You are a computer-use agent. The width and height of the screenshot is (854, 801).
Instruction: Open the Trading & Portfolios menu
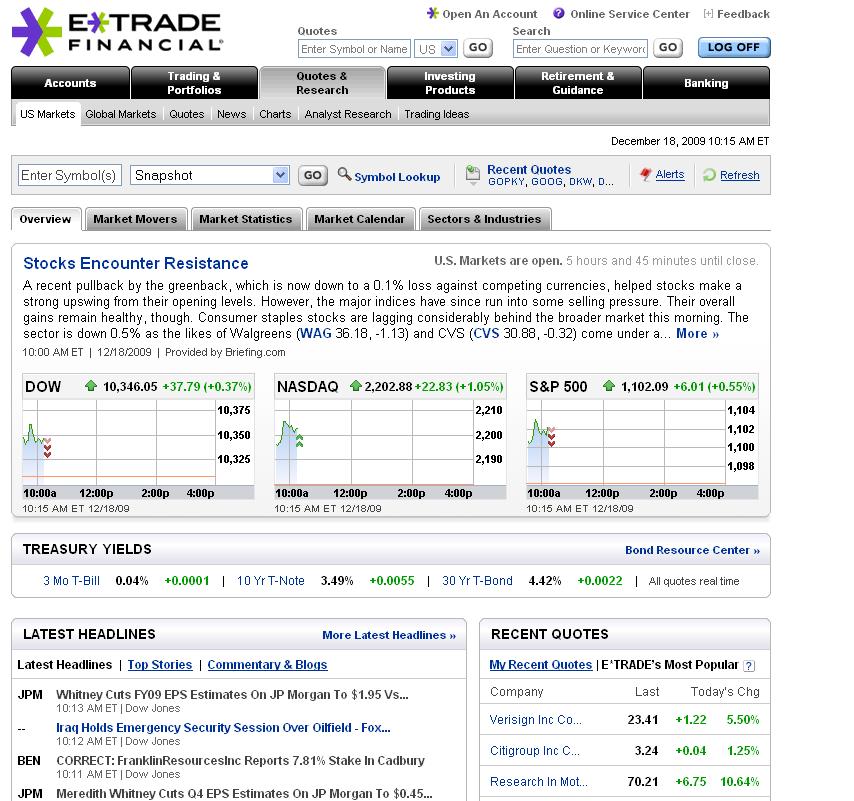click(194, 83)
